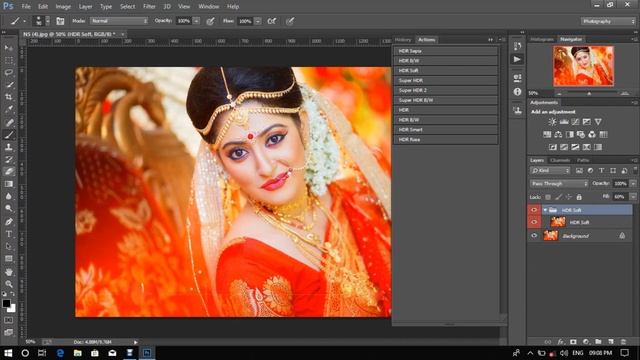The height and width of the screenshot is (360, 640).
Task: Run the HDR Sepia action
Action: (x=445, y=51)
